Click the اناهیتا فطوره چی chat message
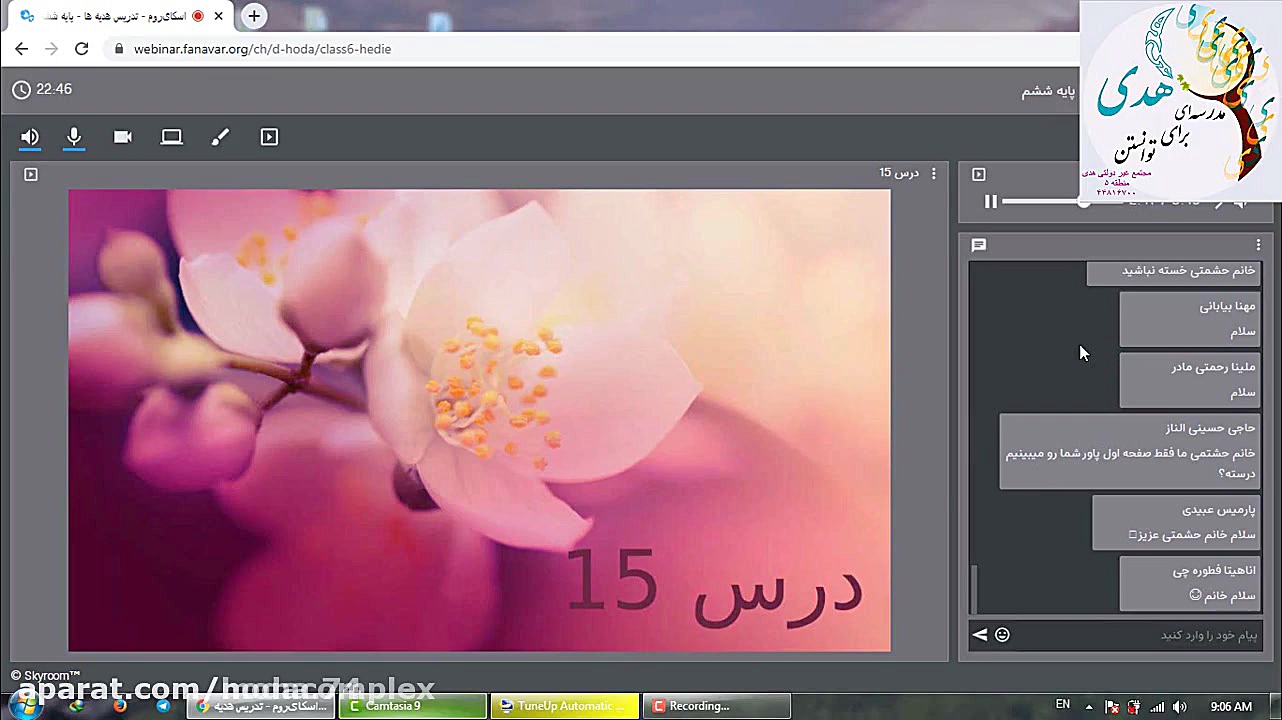 tap(1189, 583)
